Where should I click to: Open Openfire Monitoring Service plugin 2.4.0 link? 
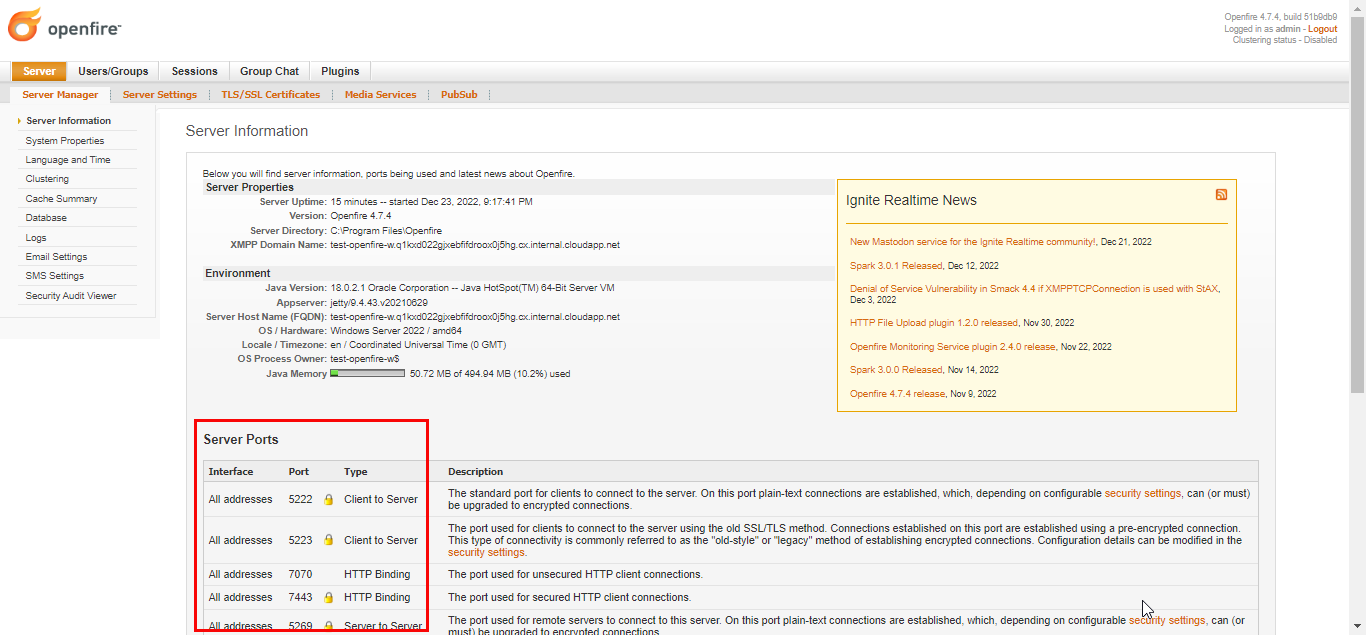pos(952,347)
